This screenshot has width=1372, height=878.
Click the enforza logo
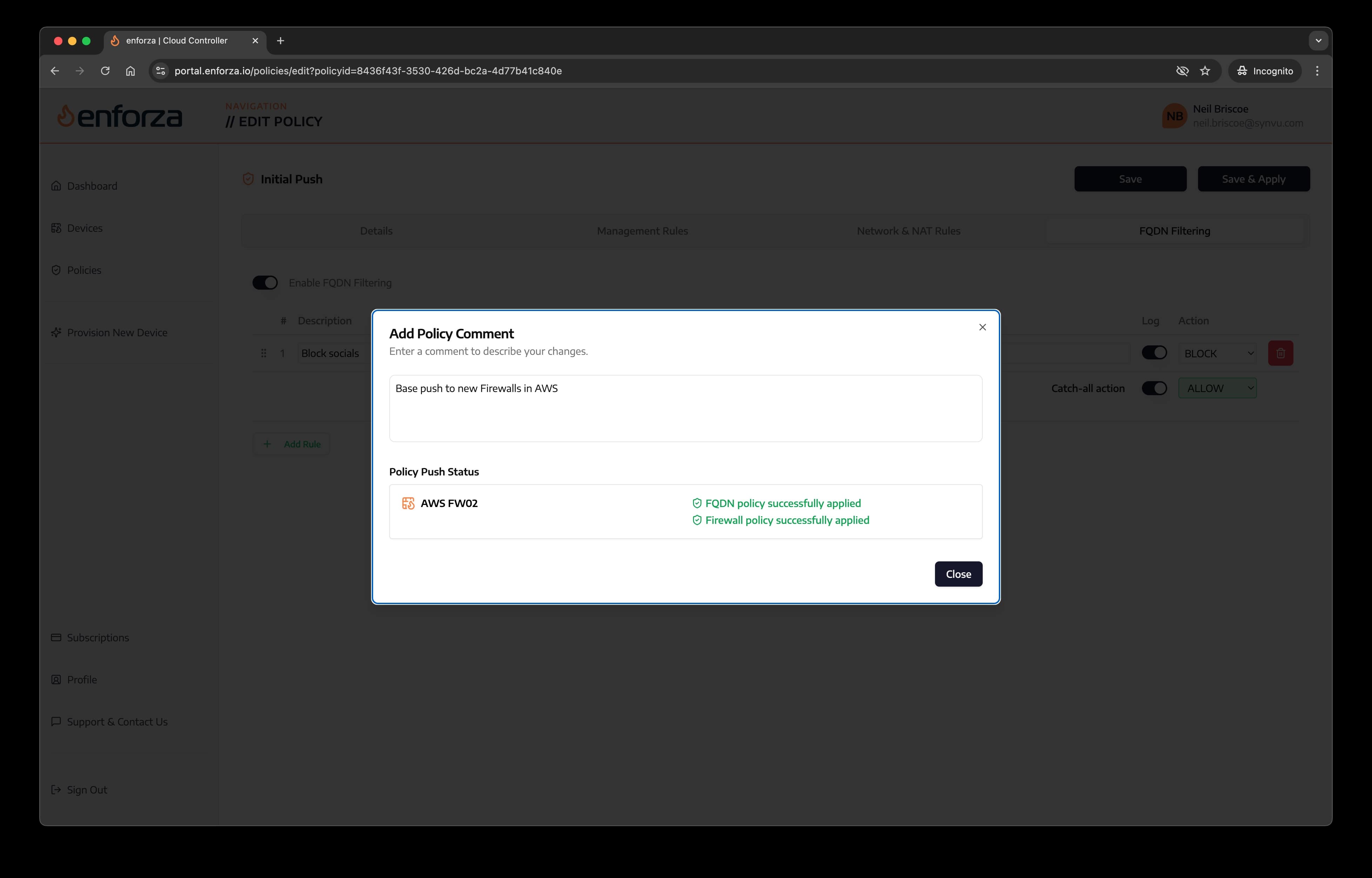click(120, 116)
